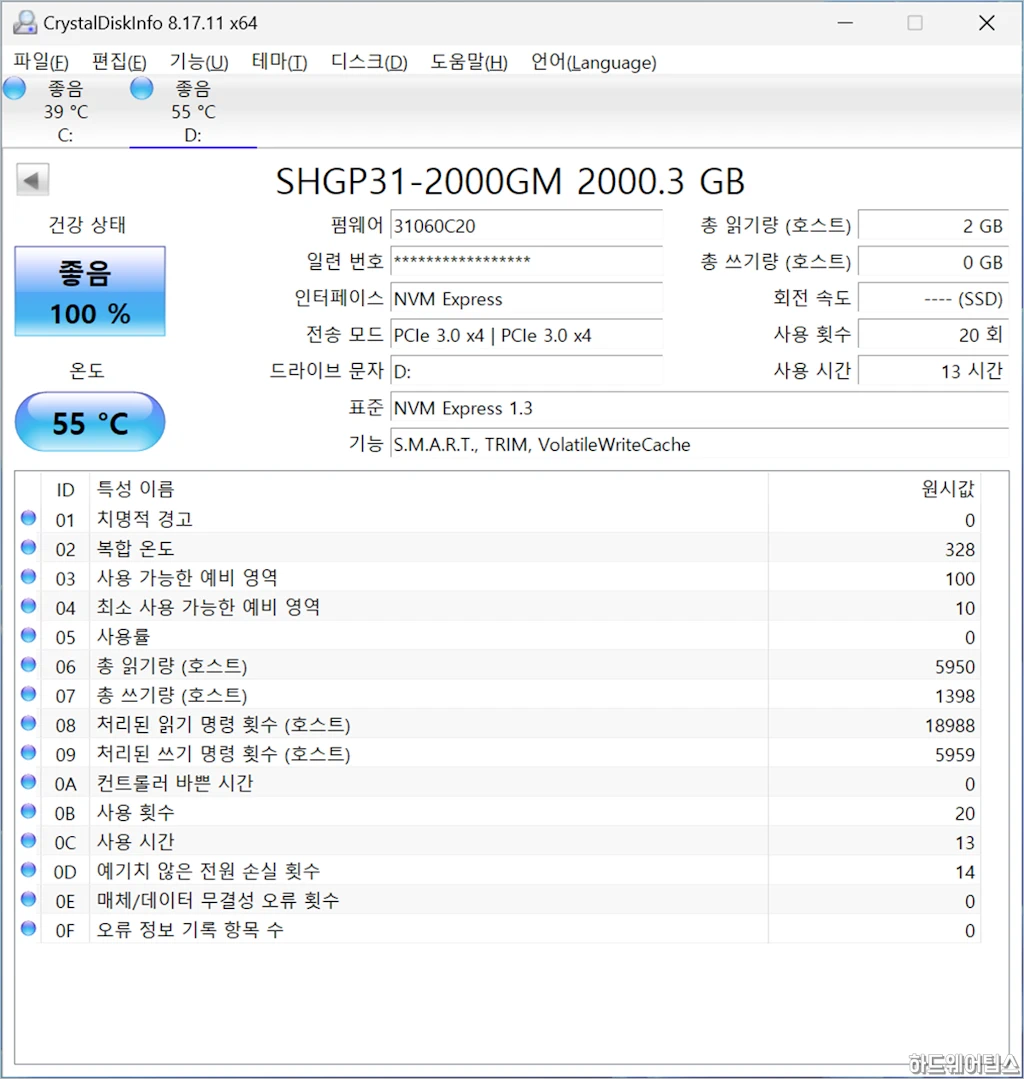
Task: Click status dot for 0B 사용 횟수
Action: (x=28, y=812)
